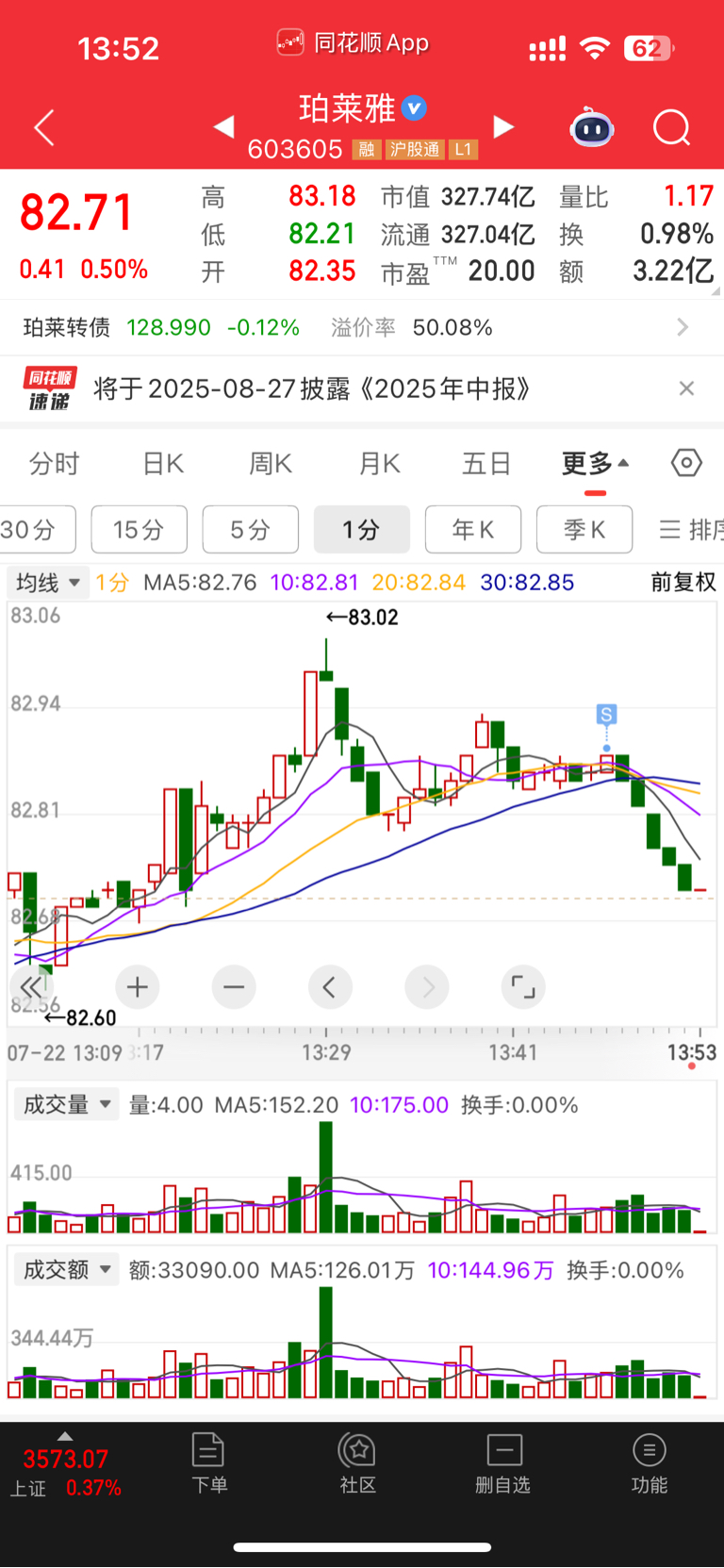The image size is (724, 1568).
Task: Open the 同花顺速递 news logo
Action: [48, 388]
